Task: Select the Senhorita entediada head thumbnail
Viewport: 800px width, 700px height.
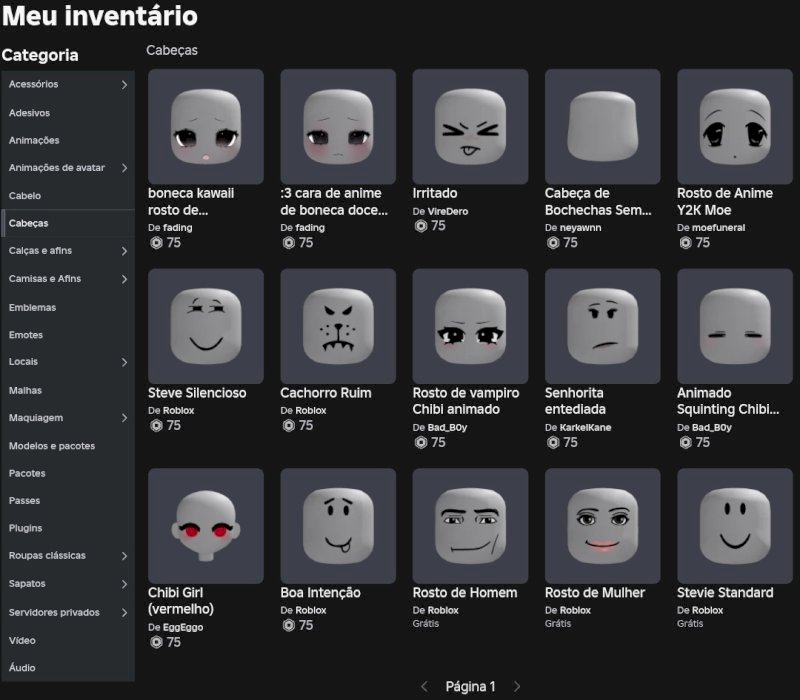Action: pos(602,326)
